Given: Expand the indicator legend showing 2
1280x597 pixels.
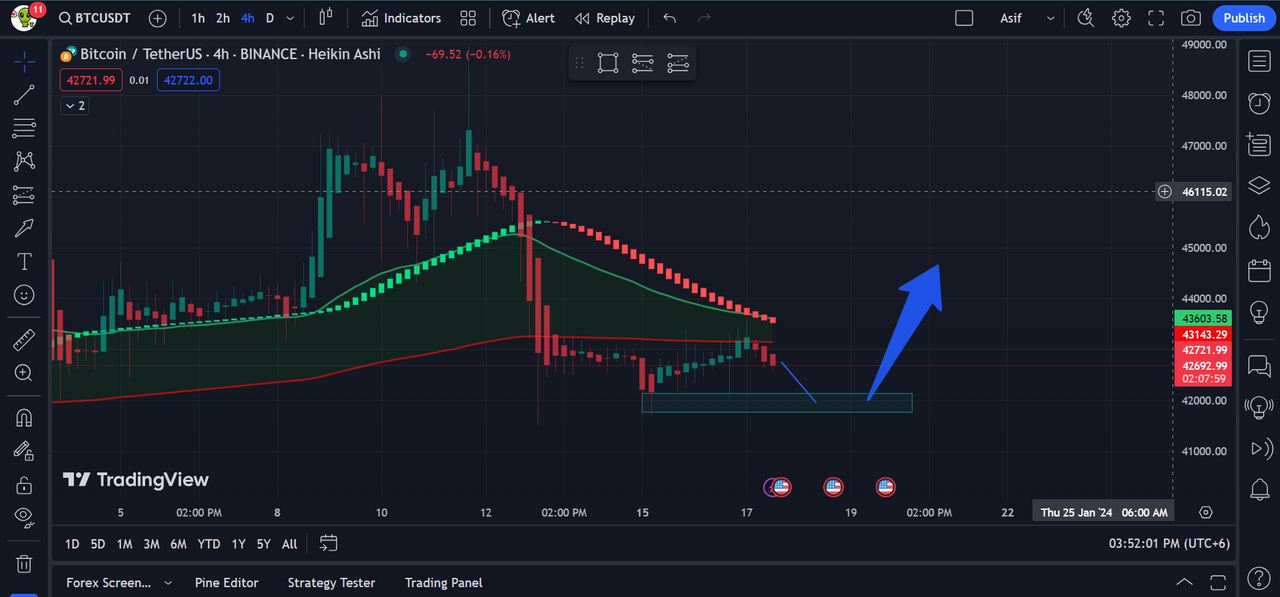Looking at the screenshot, I should (75, 105).
